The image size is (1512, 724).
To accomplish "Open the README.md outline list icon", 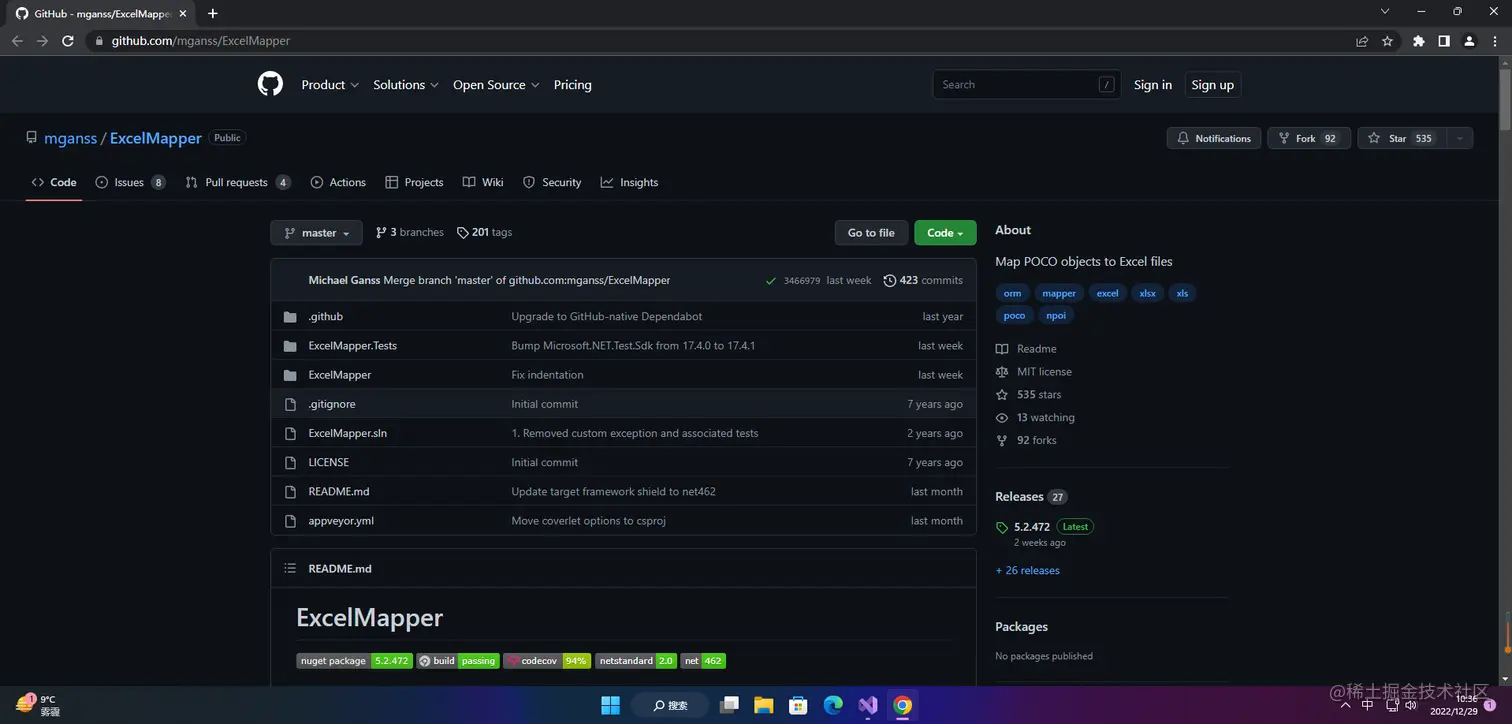I will pyautogui.click(x=290, y=568).
